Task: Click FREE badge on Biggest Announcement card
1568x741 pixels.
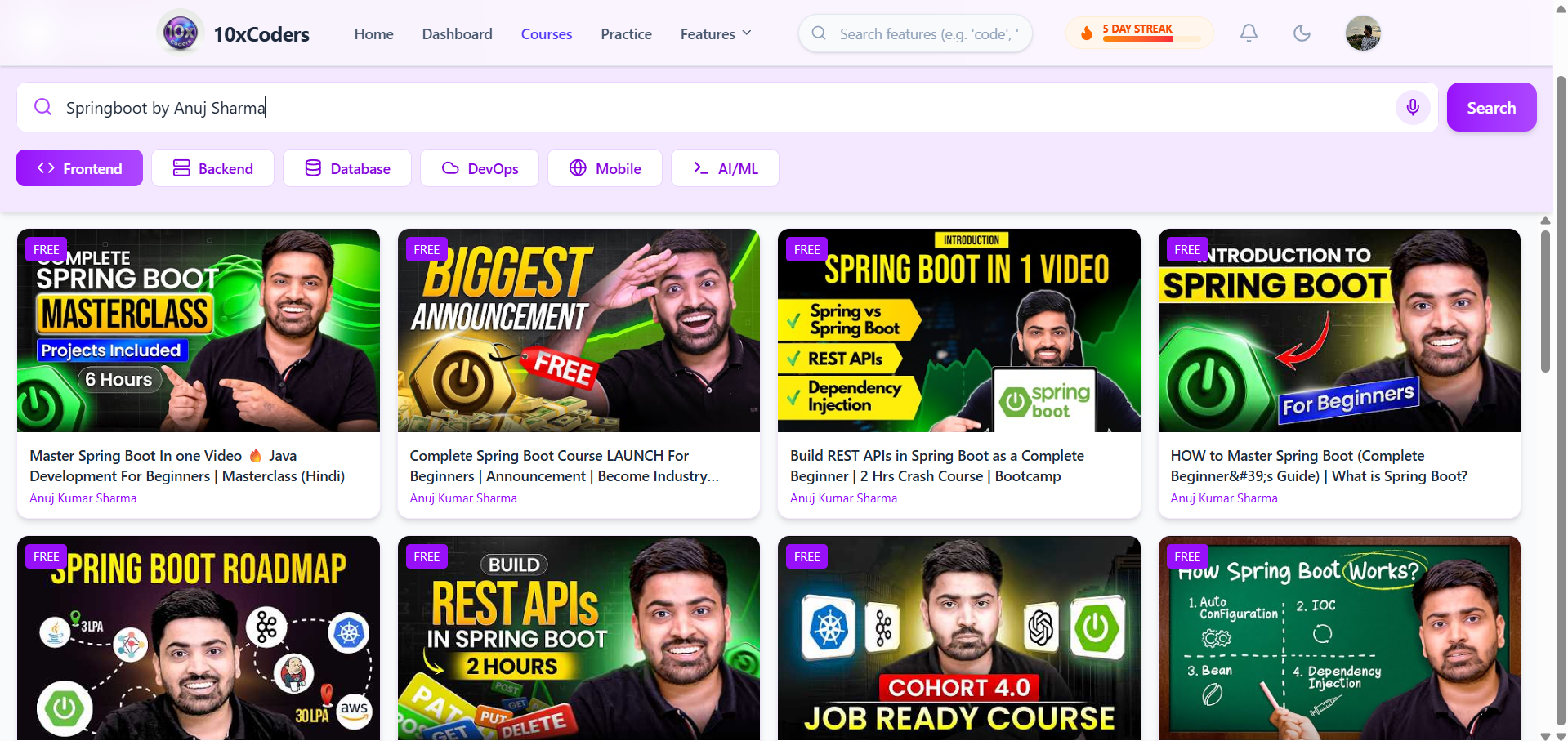Action: point(427,249)
